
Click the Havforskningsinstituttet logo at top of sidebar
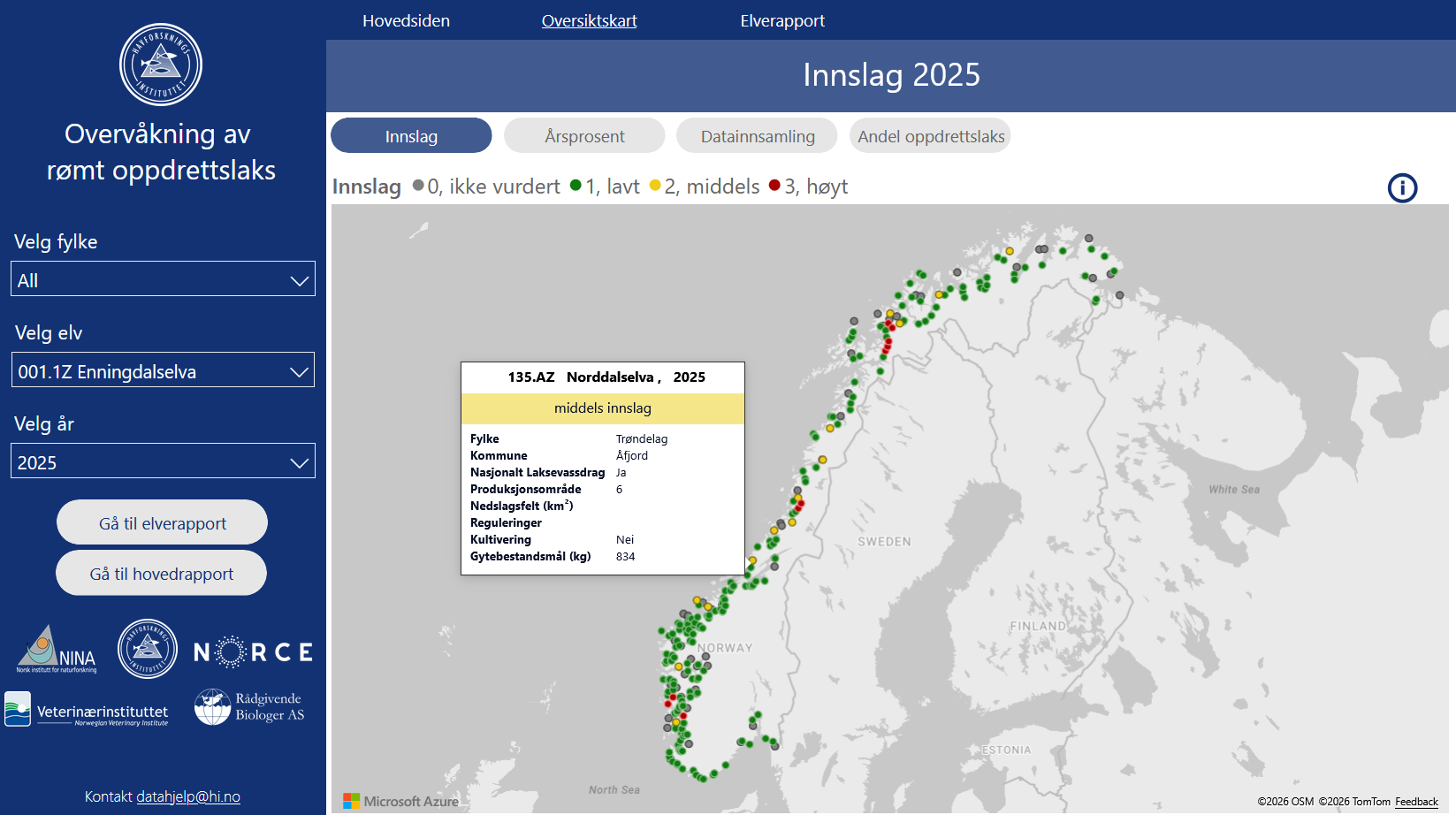point(161,65)
